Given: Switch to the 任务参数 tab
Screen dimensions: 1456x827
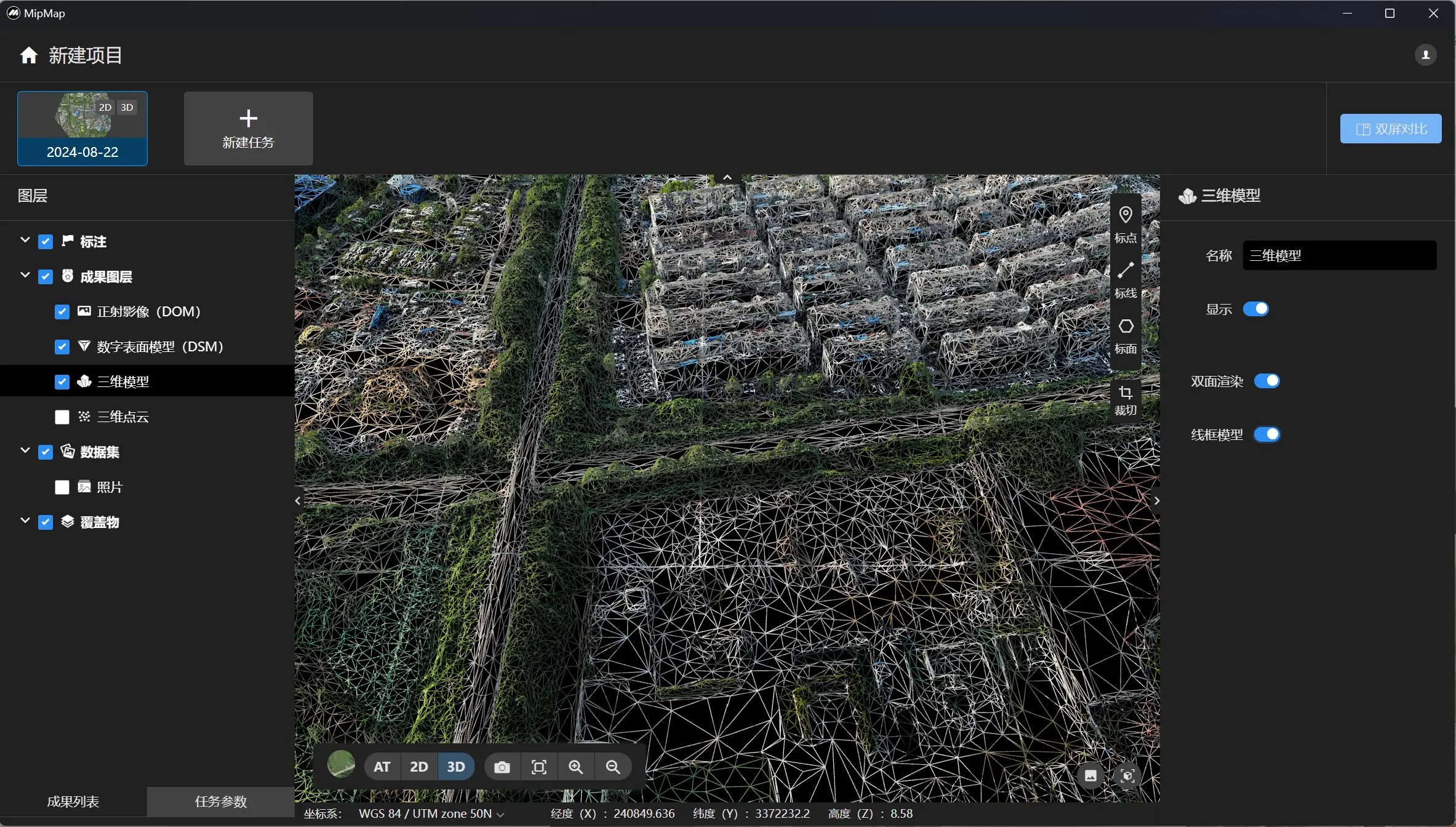Looking at the screenshot, I should (x=220, y=801).
